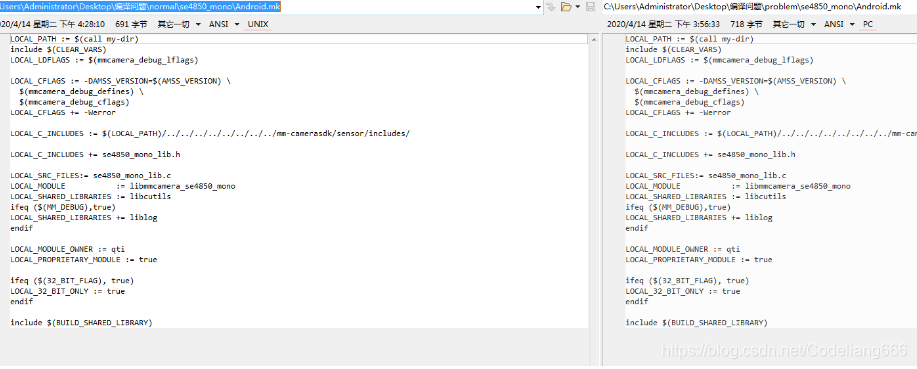
Task: Click left pane LOCAL_PROPRIETARY_MODULE := true line
Action: 84,260
